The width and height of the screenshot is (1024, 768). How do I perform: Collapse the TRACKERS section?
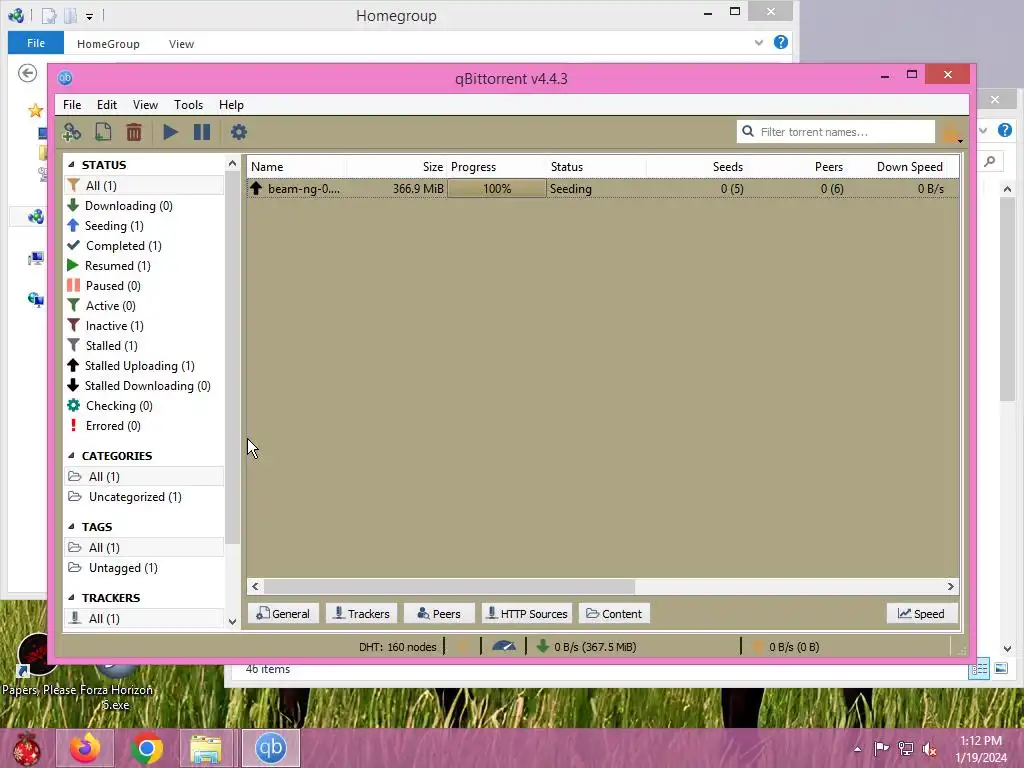[71, 598]
